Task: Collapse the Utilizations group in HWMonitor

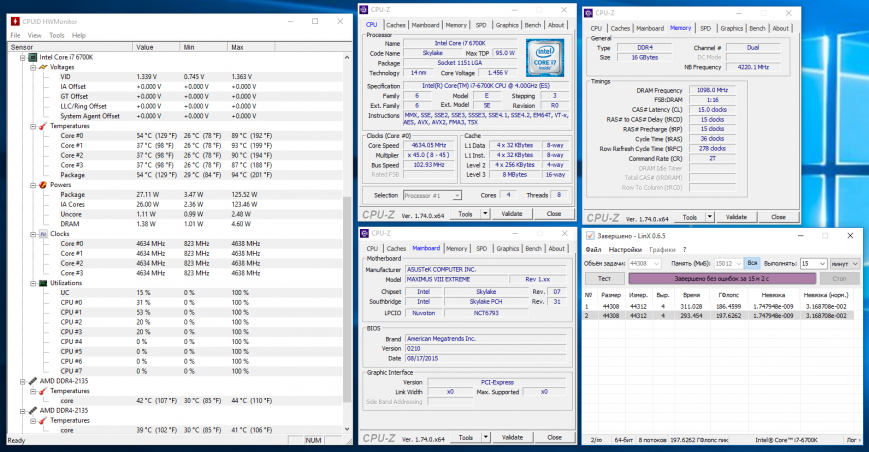Action: [x=33, y=284]
